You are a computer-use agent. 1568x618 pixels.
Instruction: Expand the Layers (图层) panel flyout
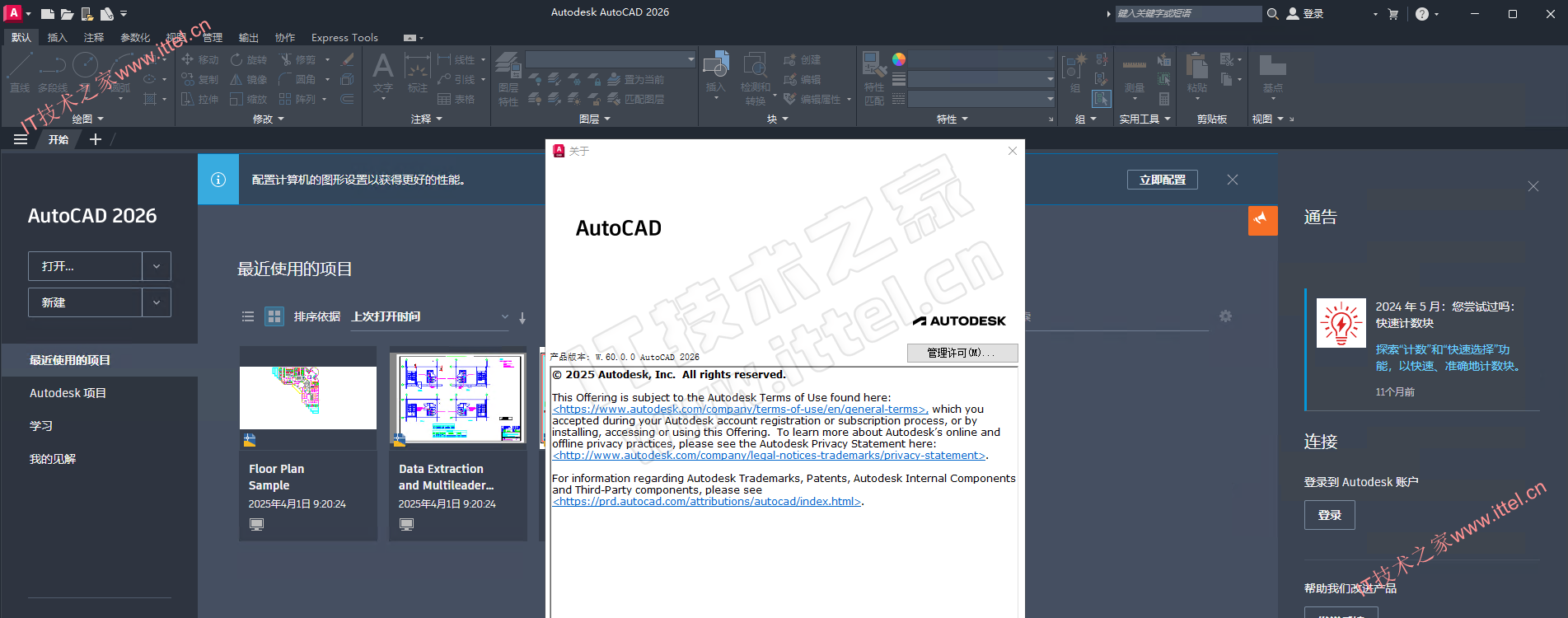(595, 119)
